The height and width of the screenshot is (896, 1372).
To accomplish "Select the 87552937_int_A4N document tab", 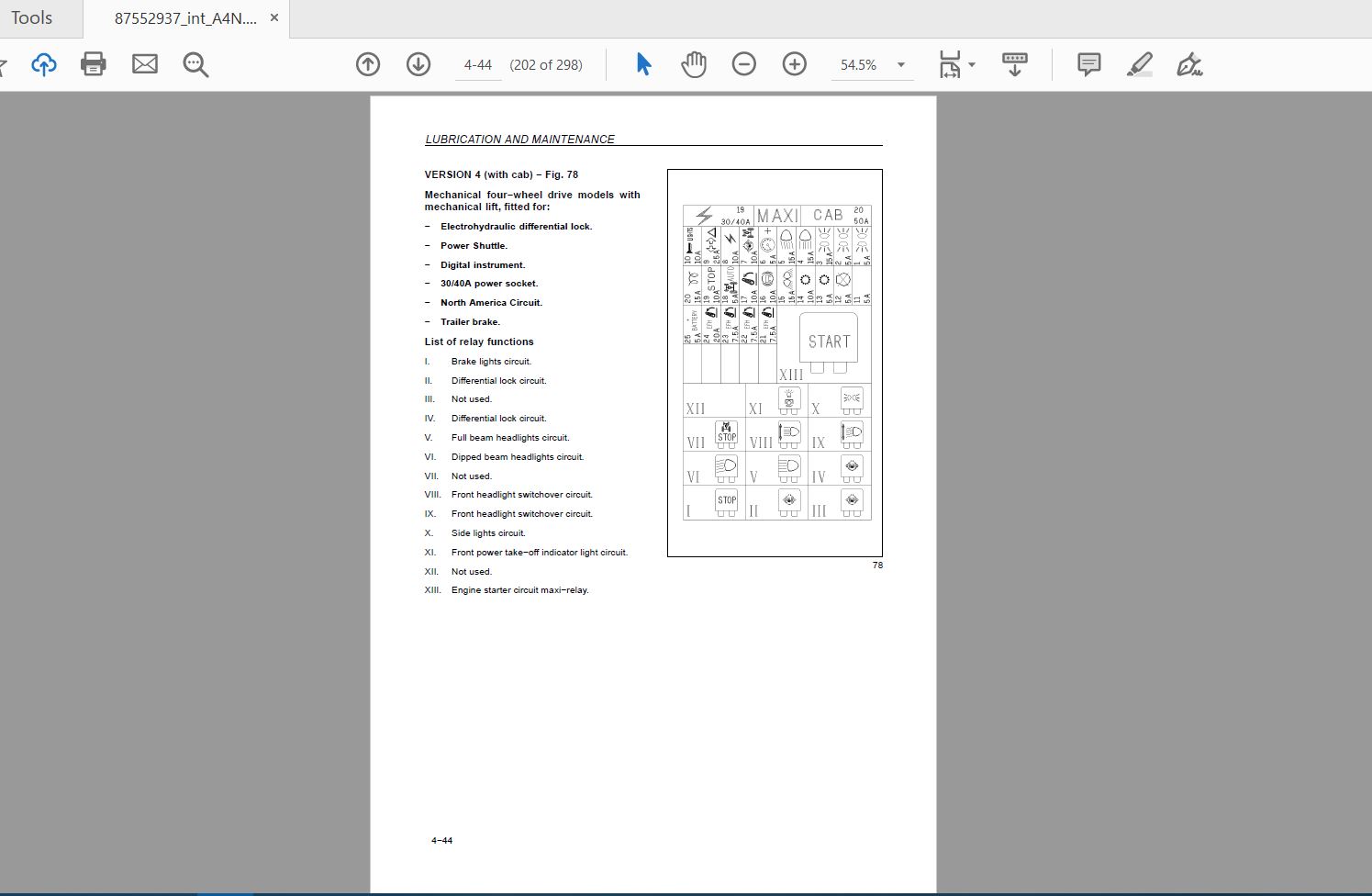I will point(185,18).
